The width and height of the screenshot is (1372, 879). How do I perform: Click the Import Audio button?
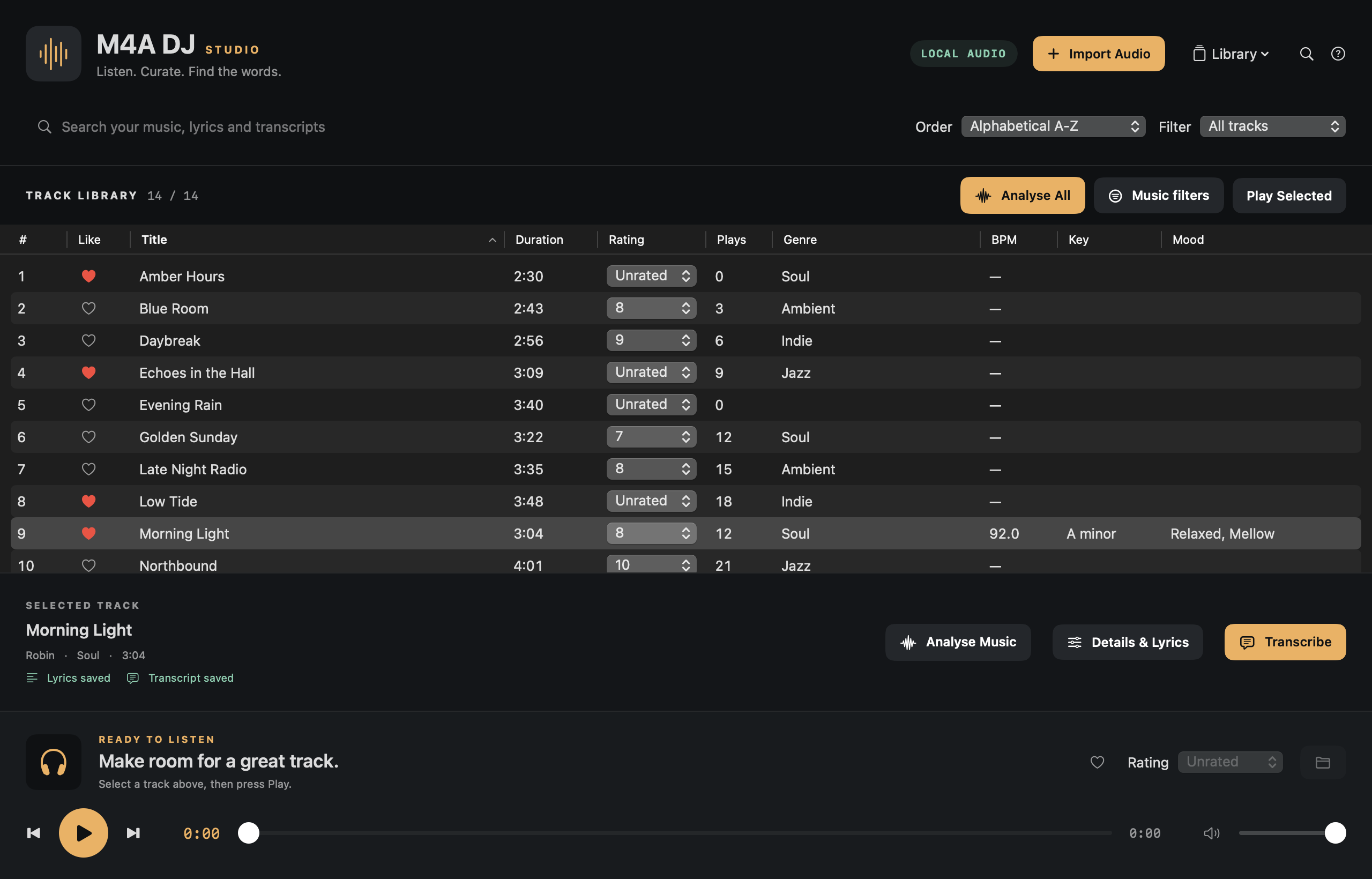1098,54
